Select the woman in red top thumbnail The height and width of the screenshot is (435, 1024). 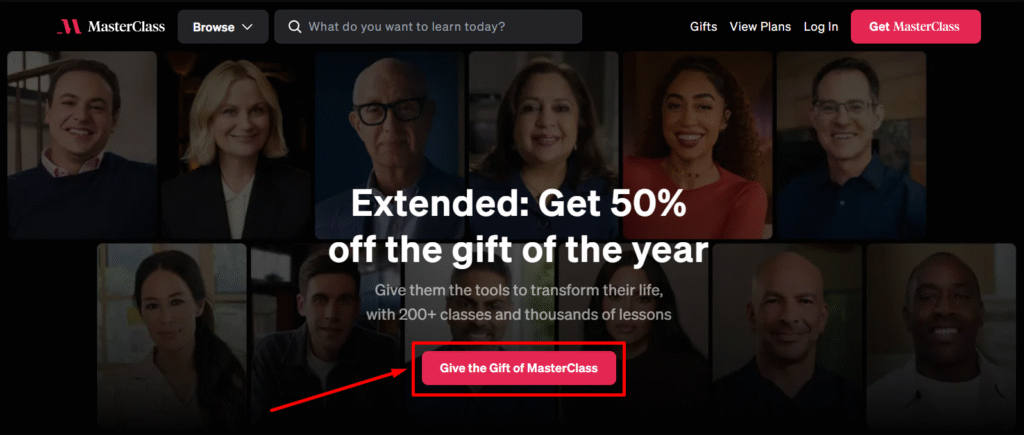coord(697,145)
